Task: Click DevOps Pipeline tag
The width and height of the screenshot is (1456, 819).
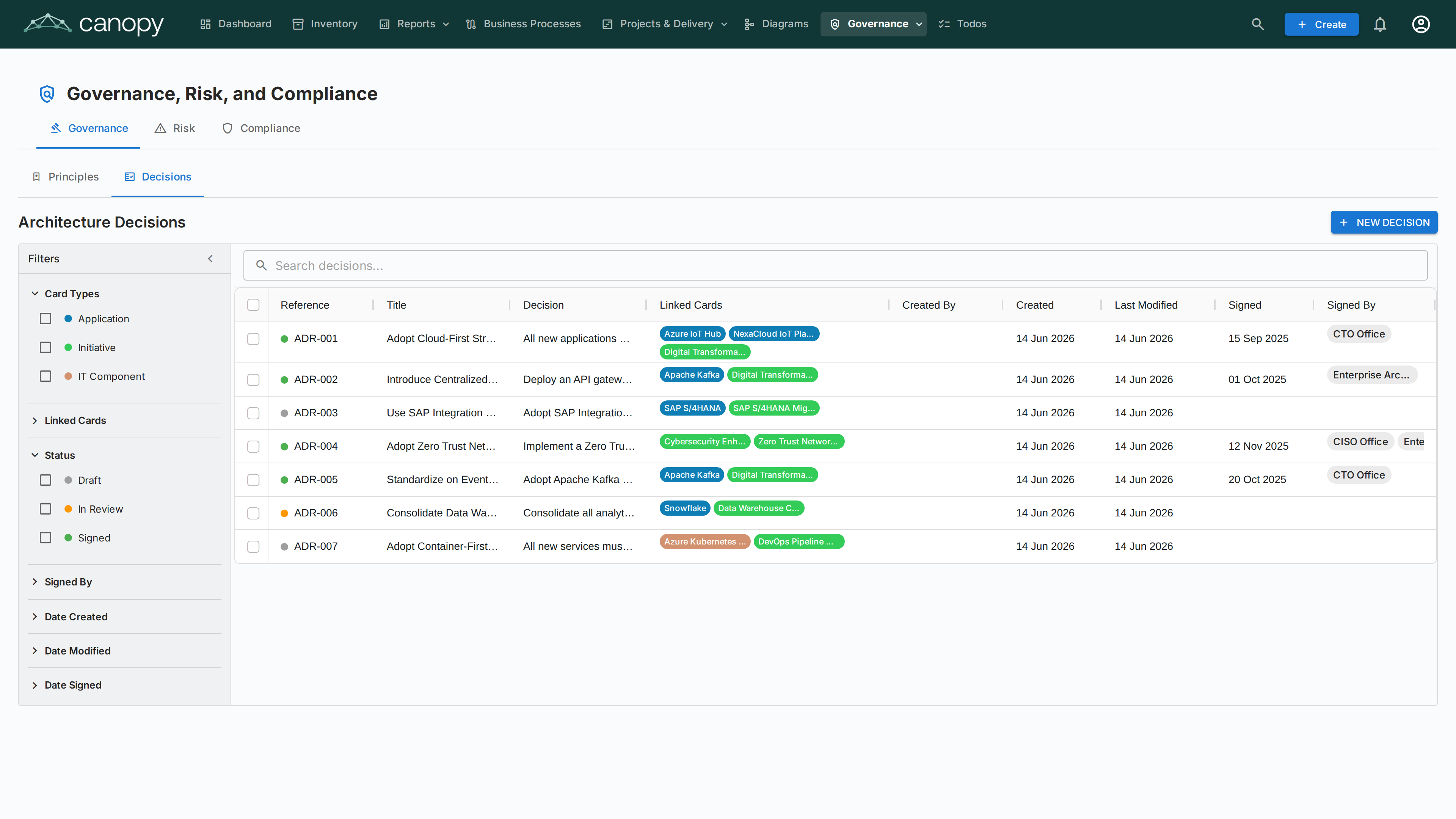Action: point(799,541)
